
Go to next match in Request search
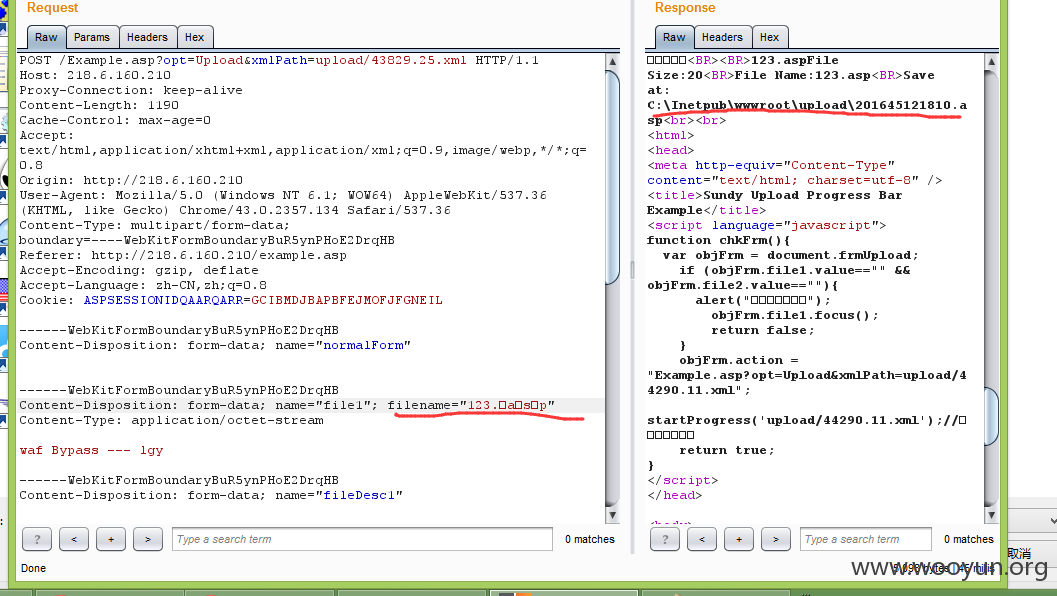tap(148, 539)
